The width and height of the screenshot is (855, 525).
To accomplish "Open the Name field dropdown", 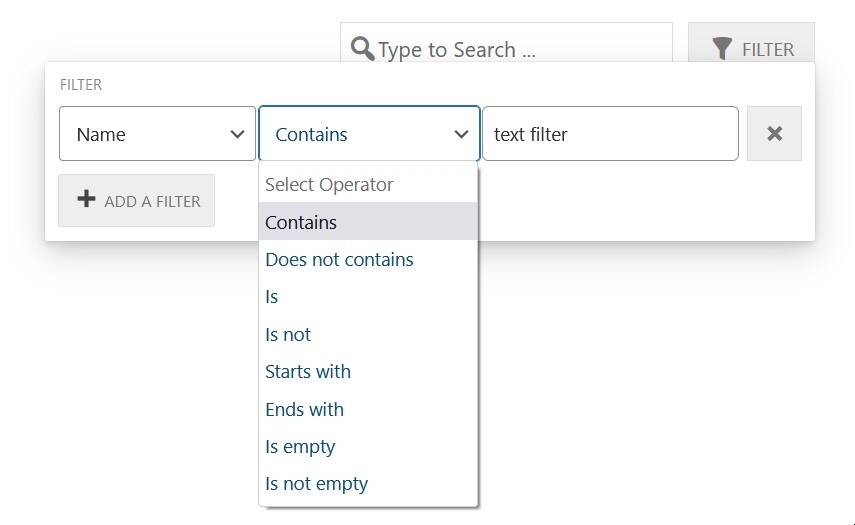I will [158, 134].
